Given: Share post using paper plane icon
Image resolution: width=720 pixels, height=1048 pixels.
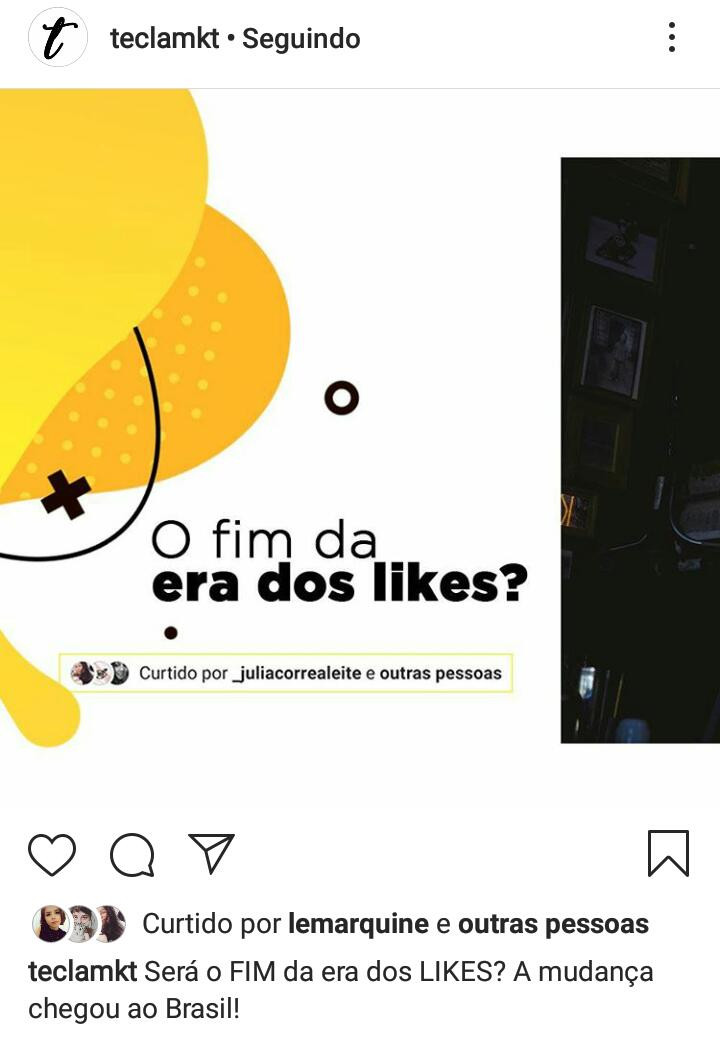Looking at the screenshot, I should 211,854.
